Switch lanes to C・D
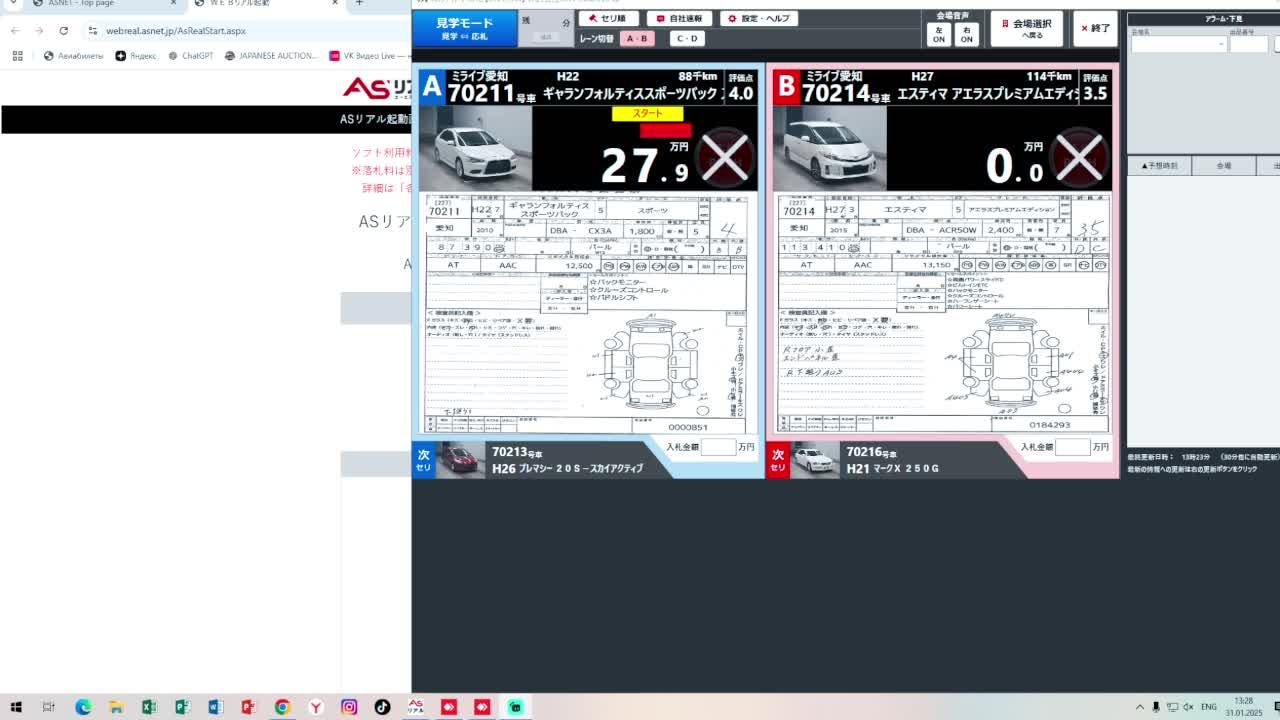This screenshot has width=1280, height=720. [x=686, y=38]
